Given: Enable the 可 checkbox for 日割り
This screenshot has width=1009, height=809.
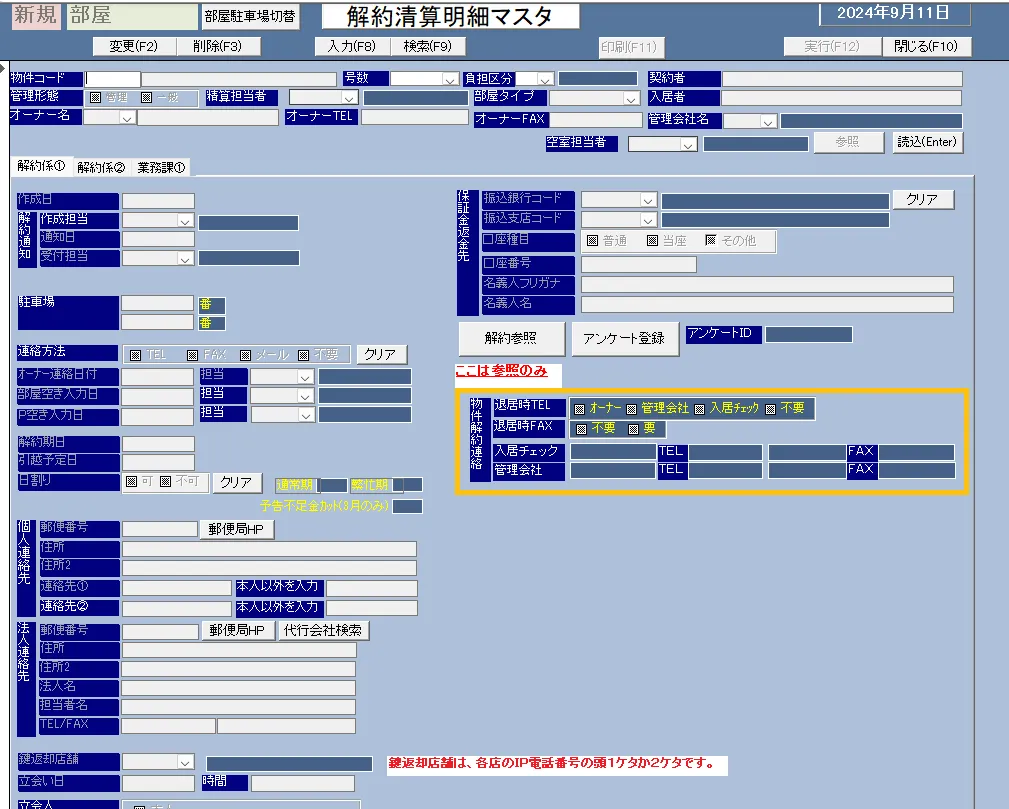Looking at the screenshot, I should click(132, 482).
